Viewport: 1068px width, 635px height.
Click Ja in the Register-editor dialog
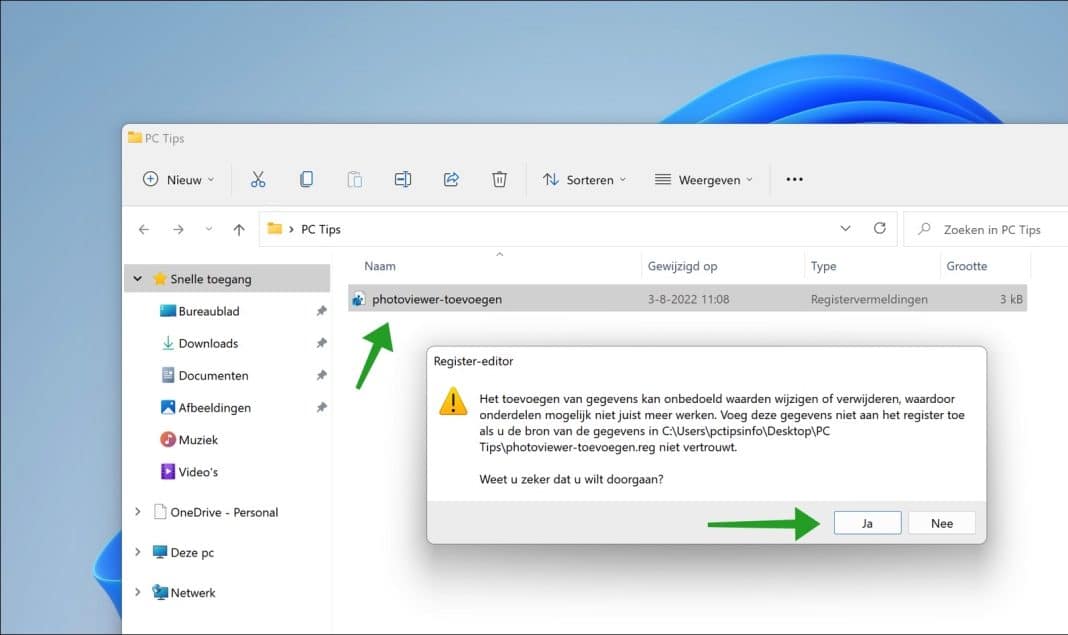pyautogui.click(x=866, y=522)
